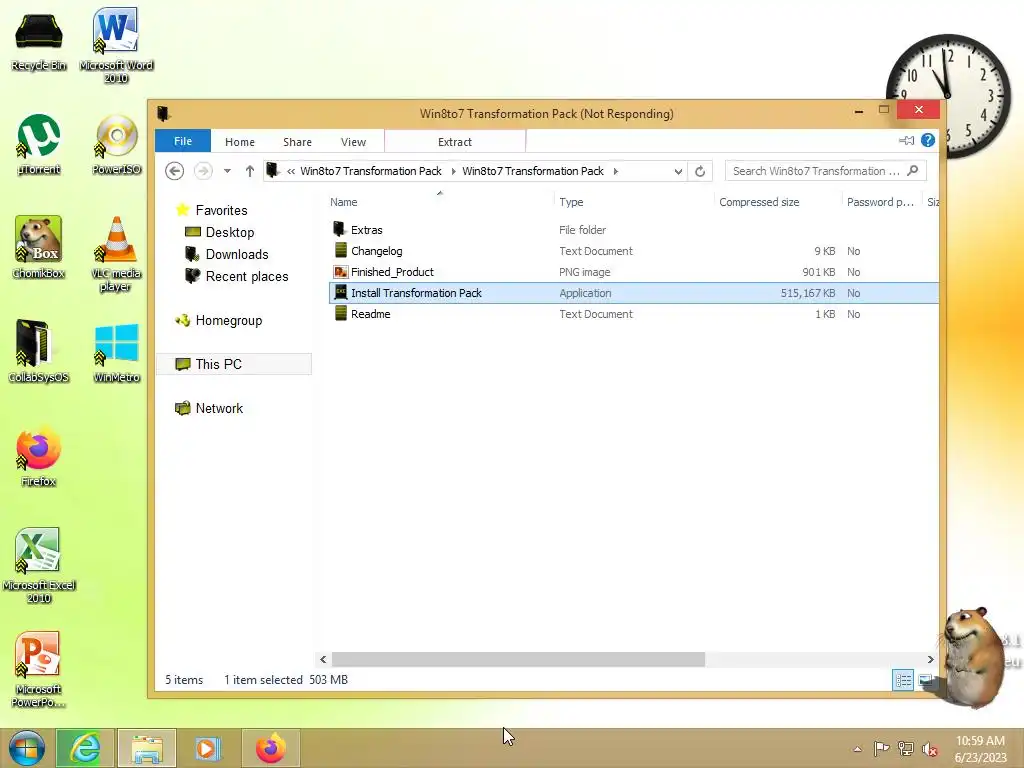Open Firefox from the taskbar
The image size is (1024, 768).
coord(270,748)
